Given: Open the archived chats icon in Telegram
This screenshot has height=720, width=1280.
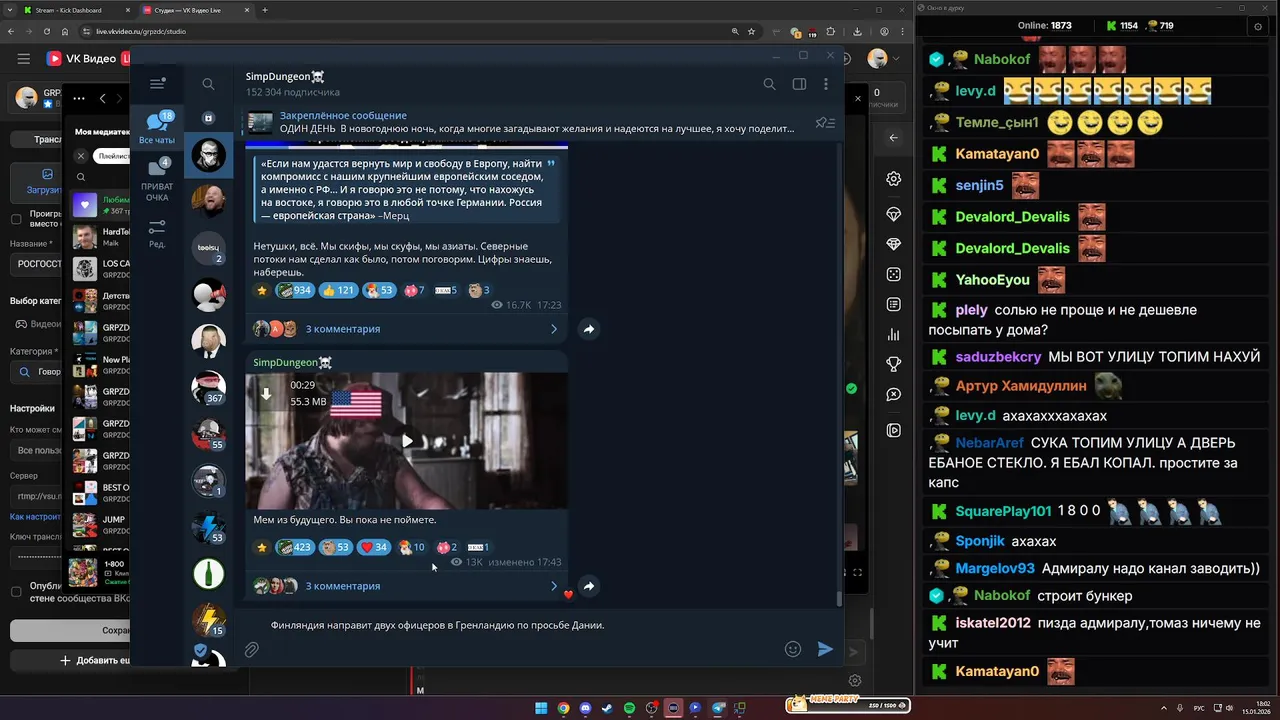Looking at the screenshot, I should [x=208, y=118].
